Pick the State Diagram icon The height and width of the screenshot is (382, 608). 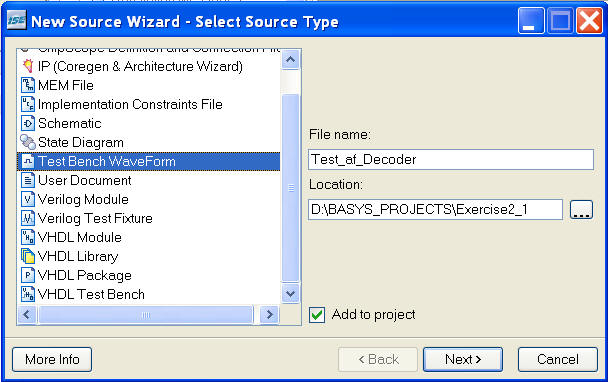pos(28,142)
